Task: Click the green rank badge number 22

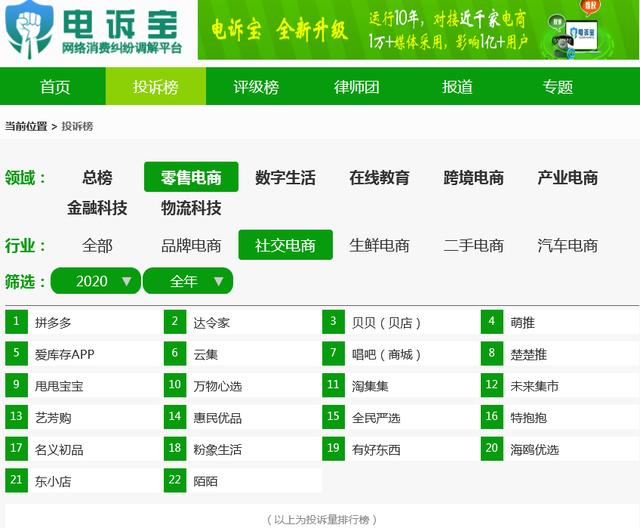Action: pyautogui.click(x=175, y=480)
